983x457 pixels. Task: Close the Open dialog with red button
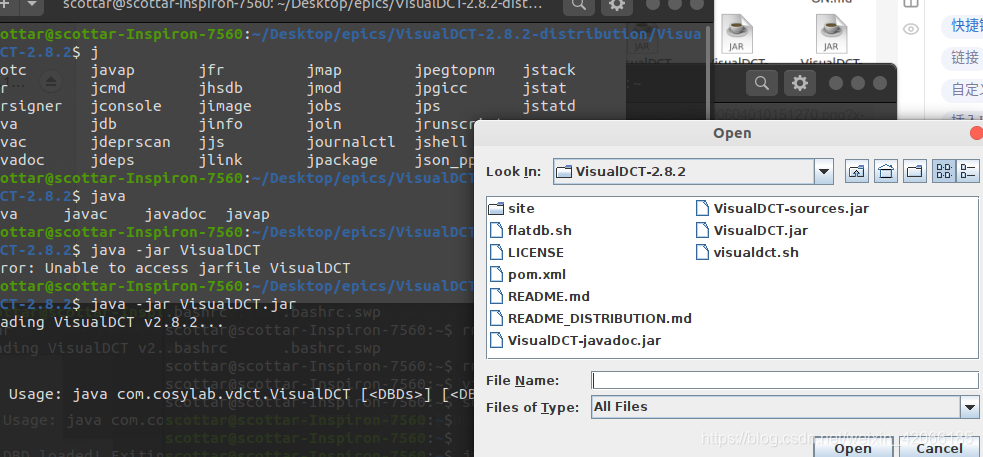tap(977, 133)
